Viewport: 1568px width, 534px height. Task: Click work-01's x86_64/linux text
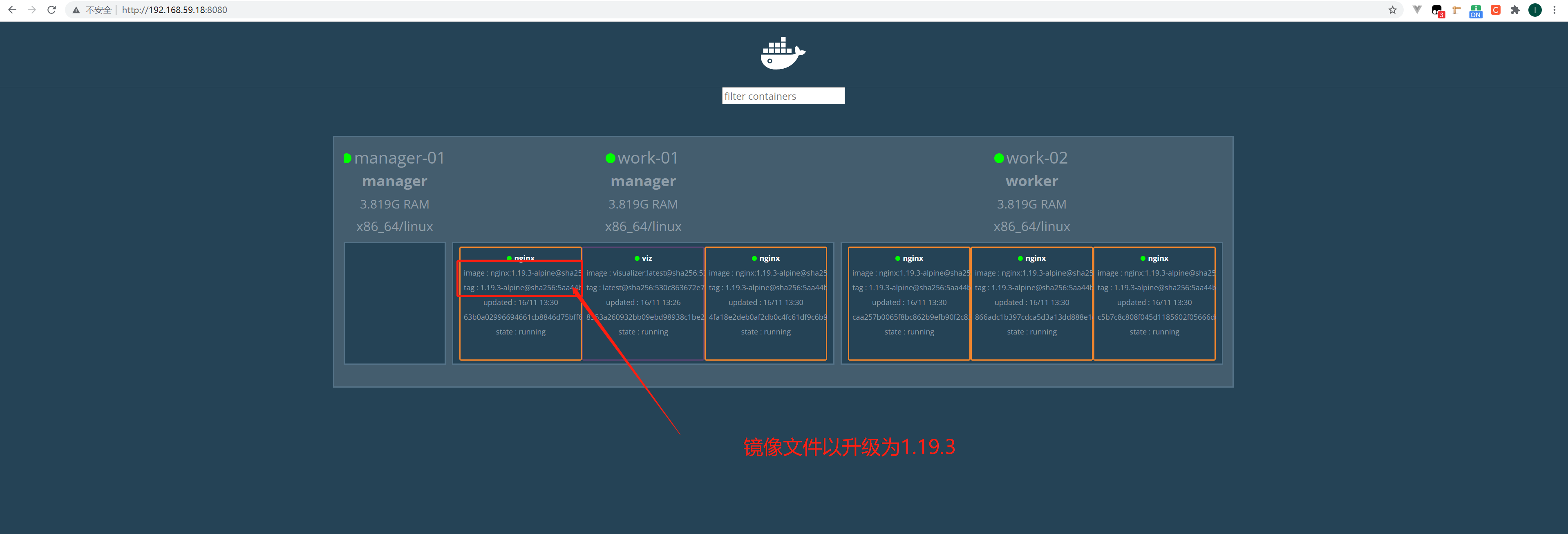(x=643, y=227)
